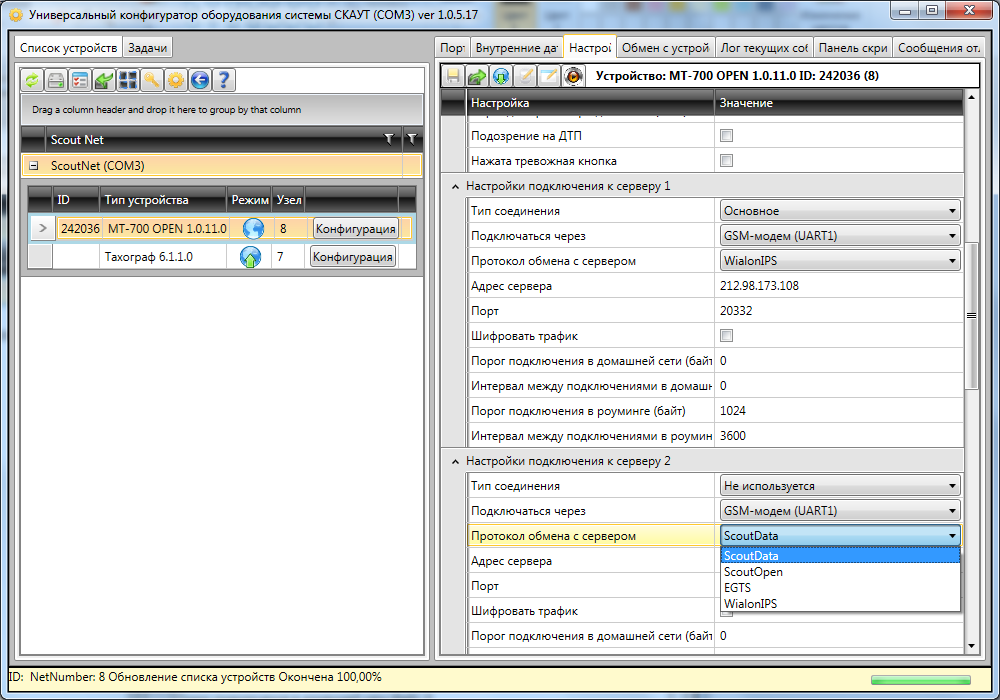Click the four-window grid icon

tap(128, 81)
